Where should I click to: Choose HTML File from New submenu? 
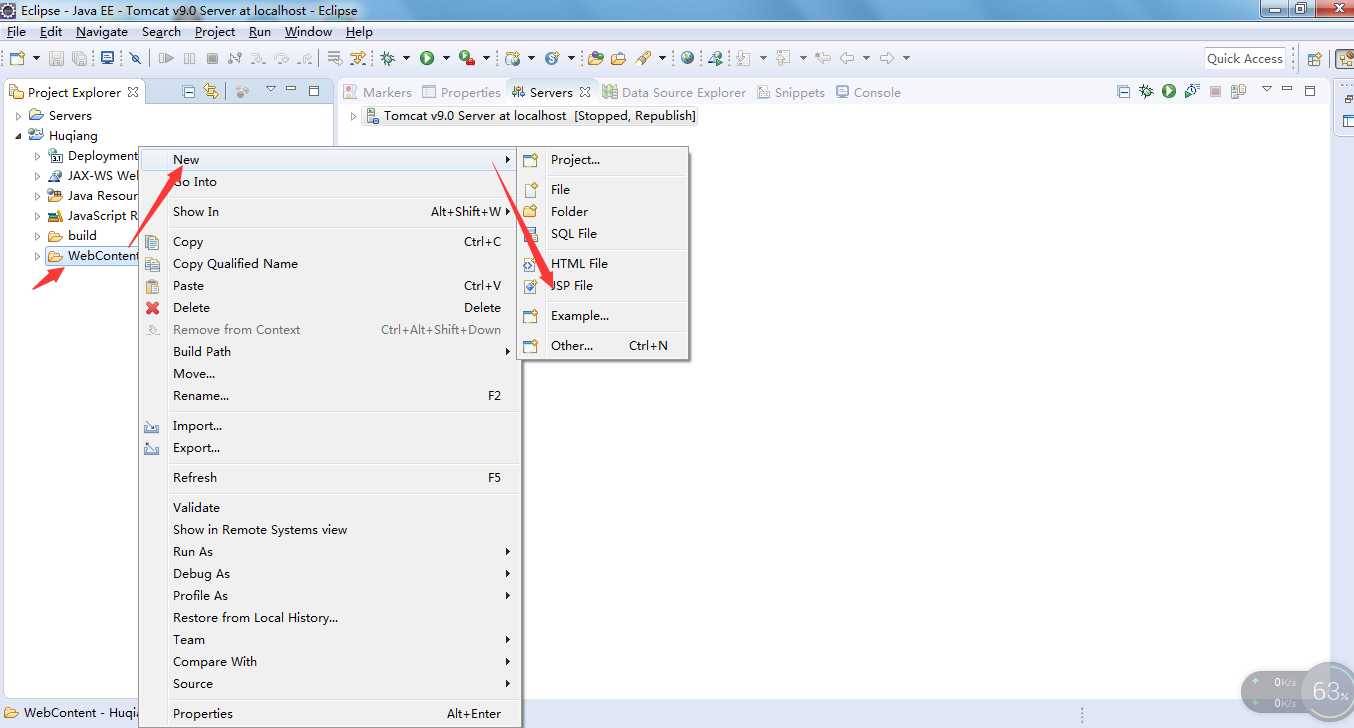603,264
